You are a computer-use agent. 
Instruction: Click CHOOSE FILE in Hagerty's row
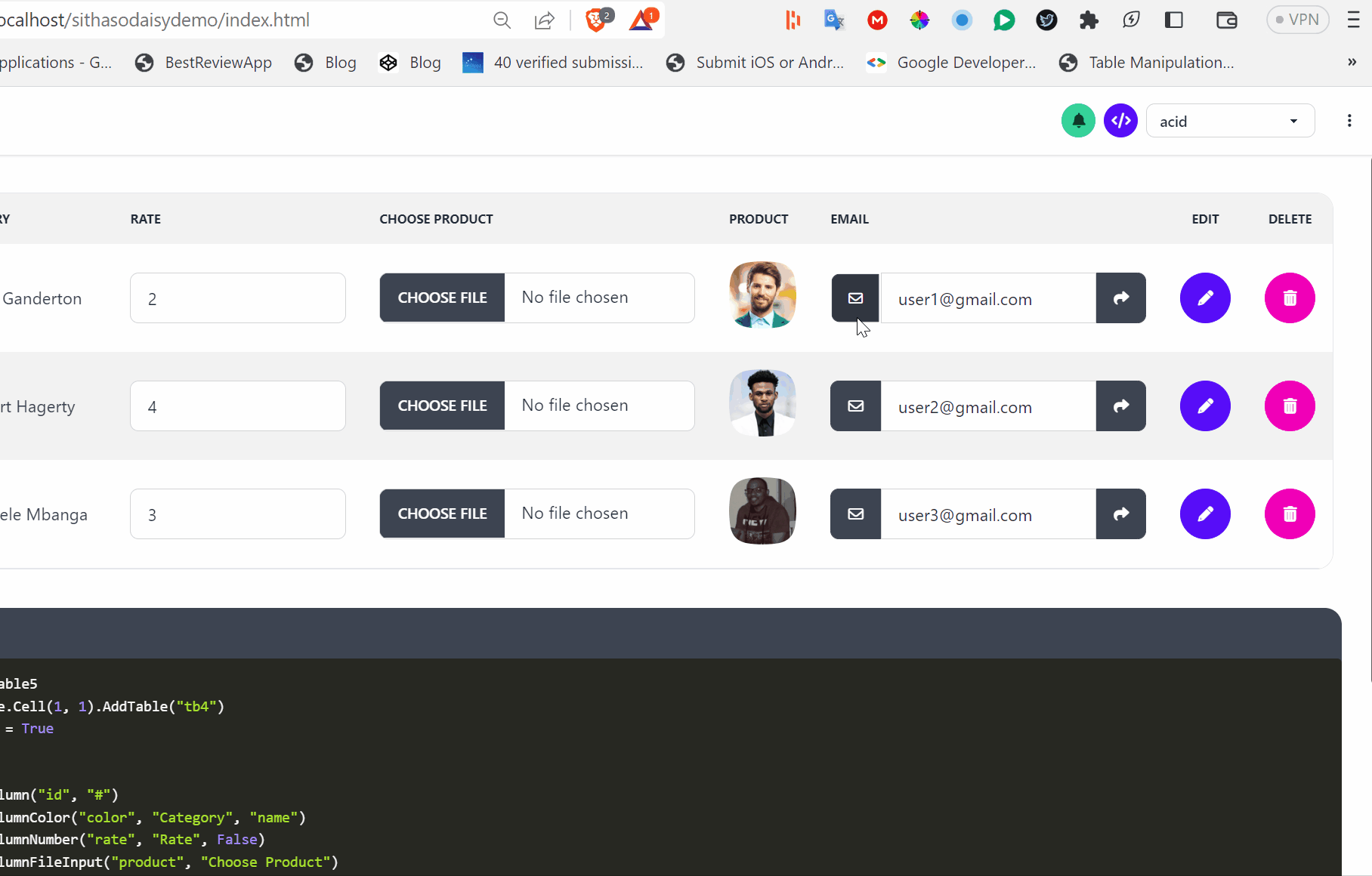[442, 406]
